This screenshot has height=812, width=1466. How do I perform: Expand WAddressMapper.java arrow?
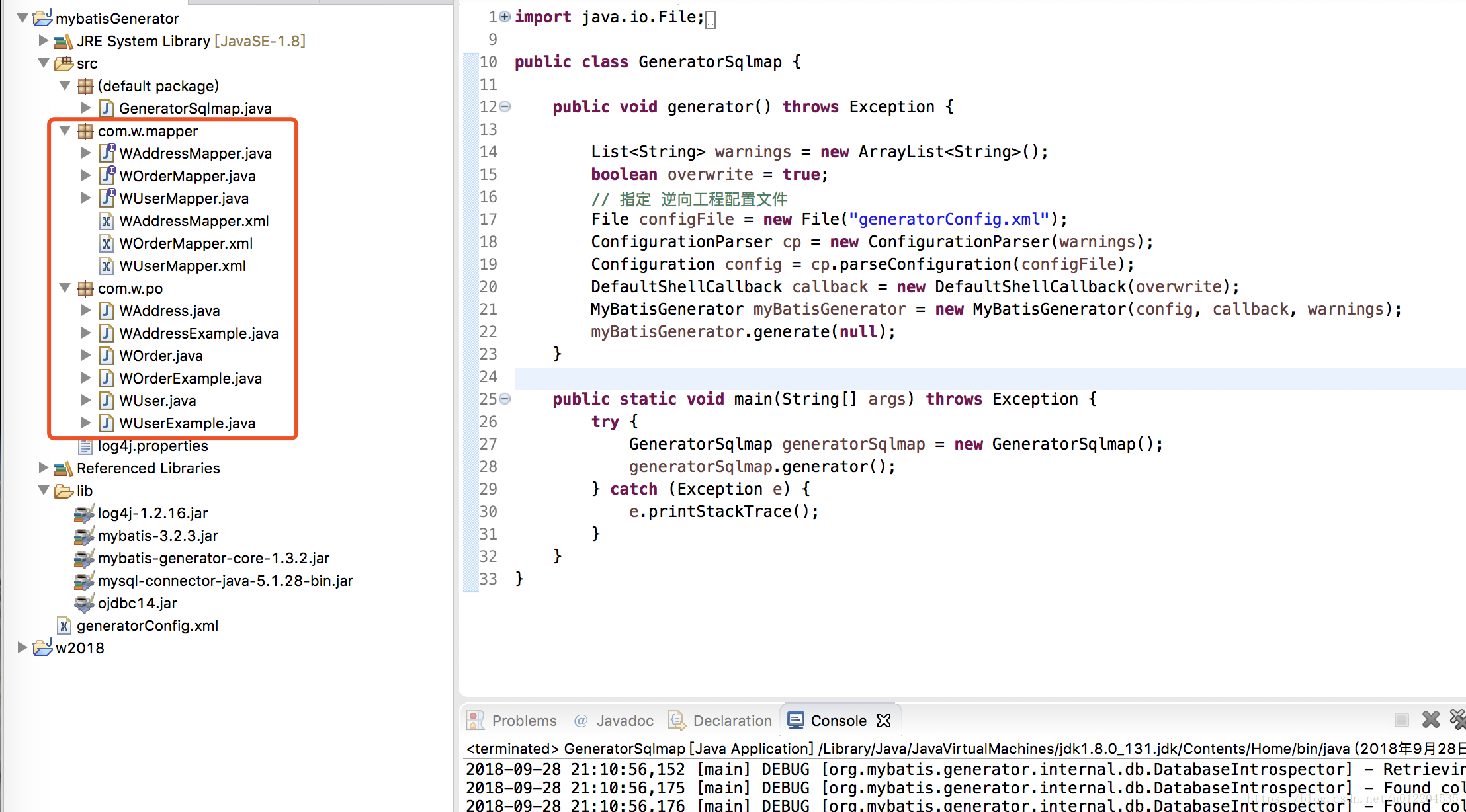pos(86,153)
